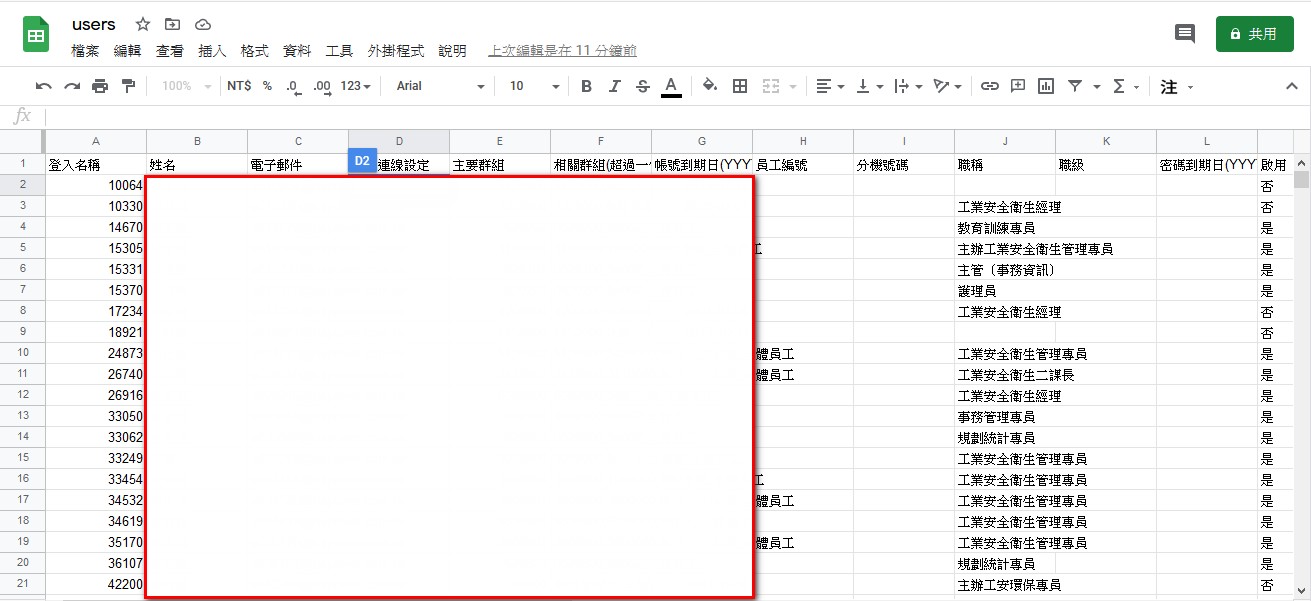Image resolution: width=1311 pixels, height=601 pixels.
Task: Open the horizontal align dropdown
Action: 830,86
